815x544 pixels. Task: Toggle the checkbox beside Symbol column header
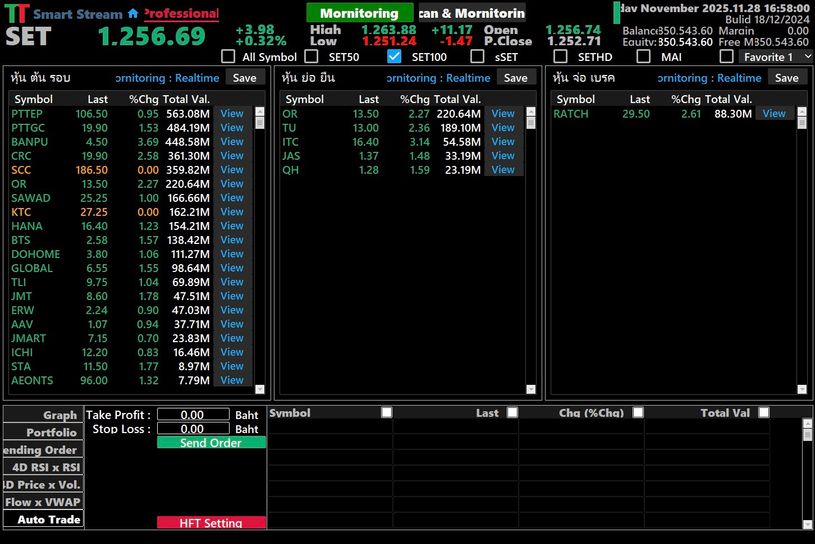point(386,413)
